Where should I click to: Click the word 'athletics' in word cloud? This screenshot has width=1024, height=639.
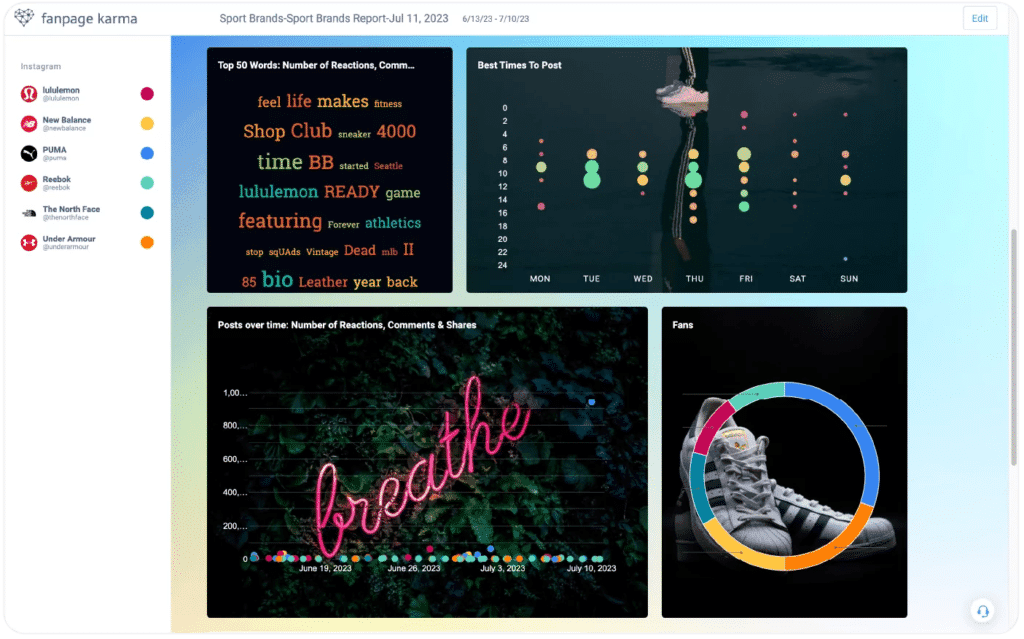coord(392,223)
